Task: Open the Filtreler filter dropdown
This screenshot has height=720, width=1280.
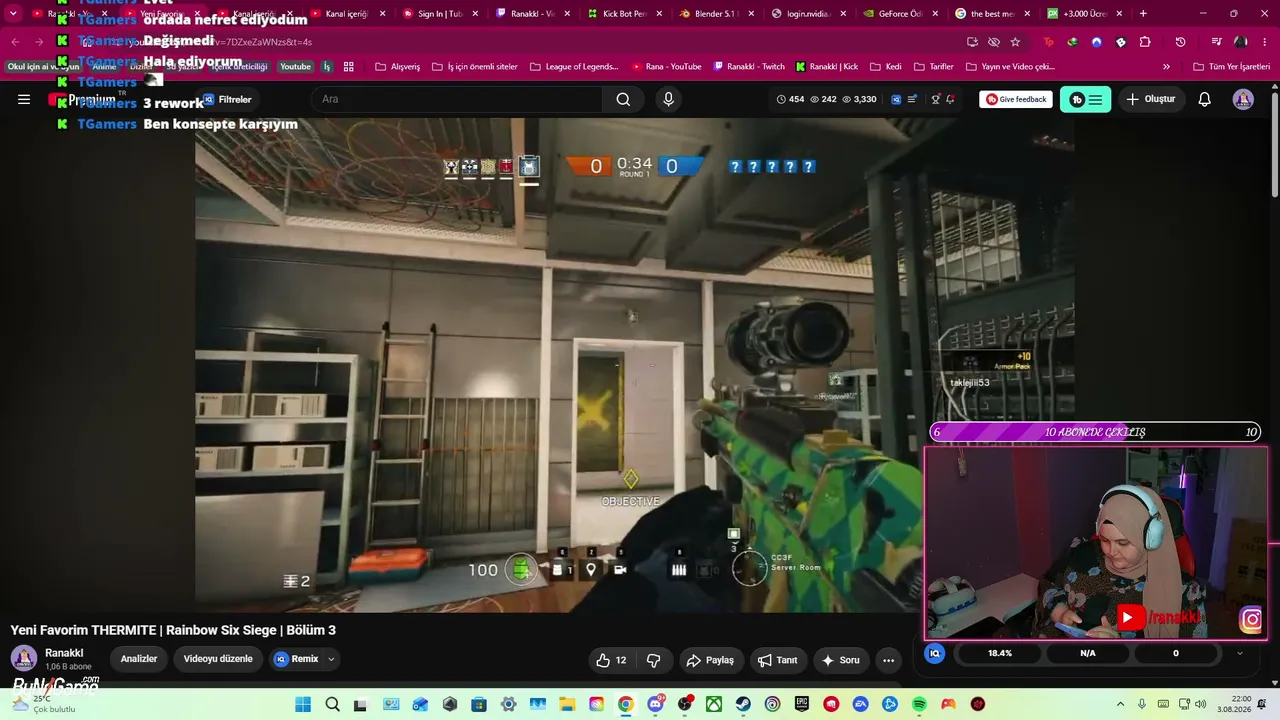Action: point(227,99)
